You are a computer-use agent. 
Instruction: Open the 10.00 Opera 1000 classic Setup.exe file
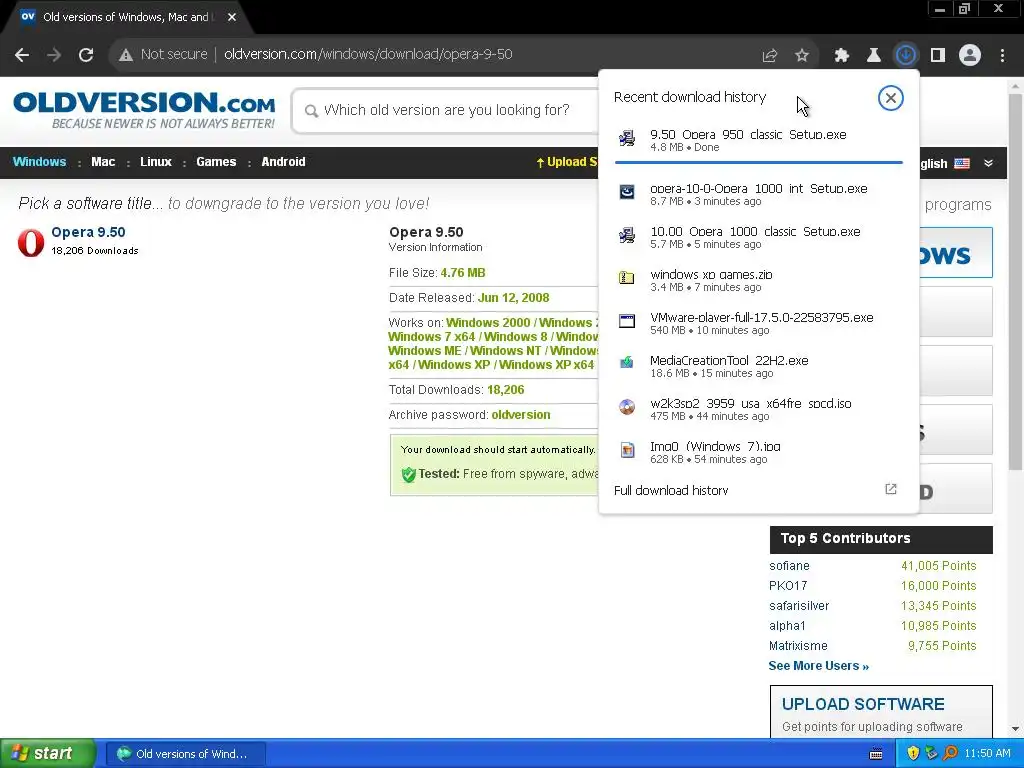point(758,237)
